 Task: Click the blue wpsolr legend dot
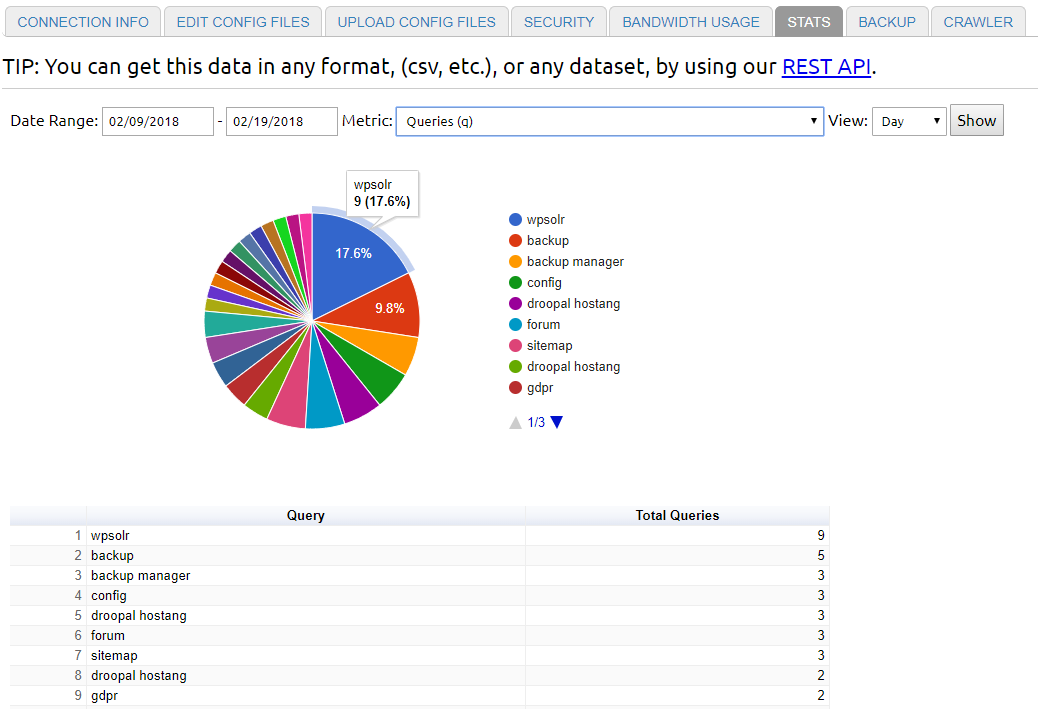click(x=515, y=220)
